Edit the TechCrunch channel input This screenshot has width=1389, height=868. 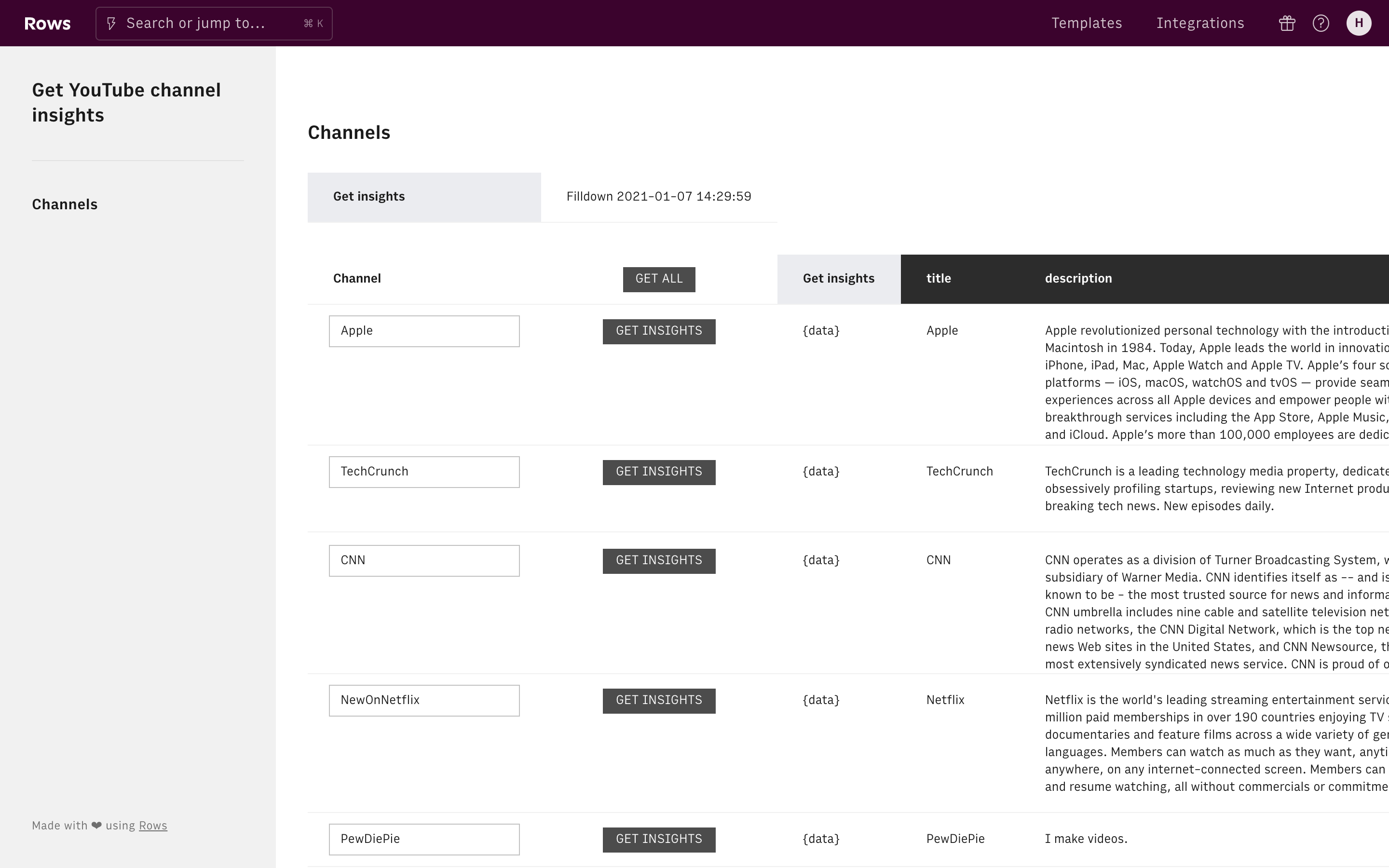tap(423, 472)
